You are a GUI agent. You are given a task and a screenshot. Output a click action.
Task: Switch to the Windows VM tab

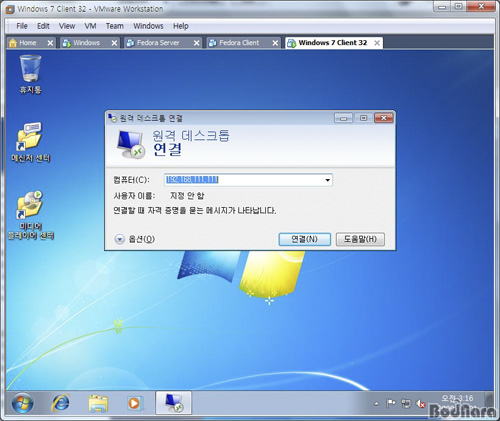click(x=86, y=43)
